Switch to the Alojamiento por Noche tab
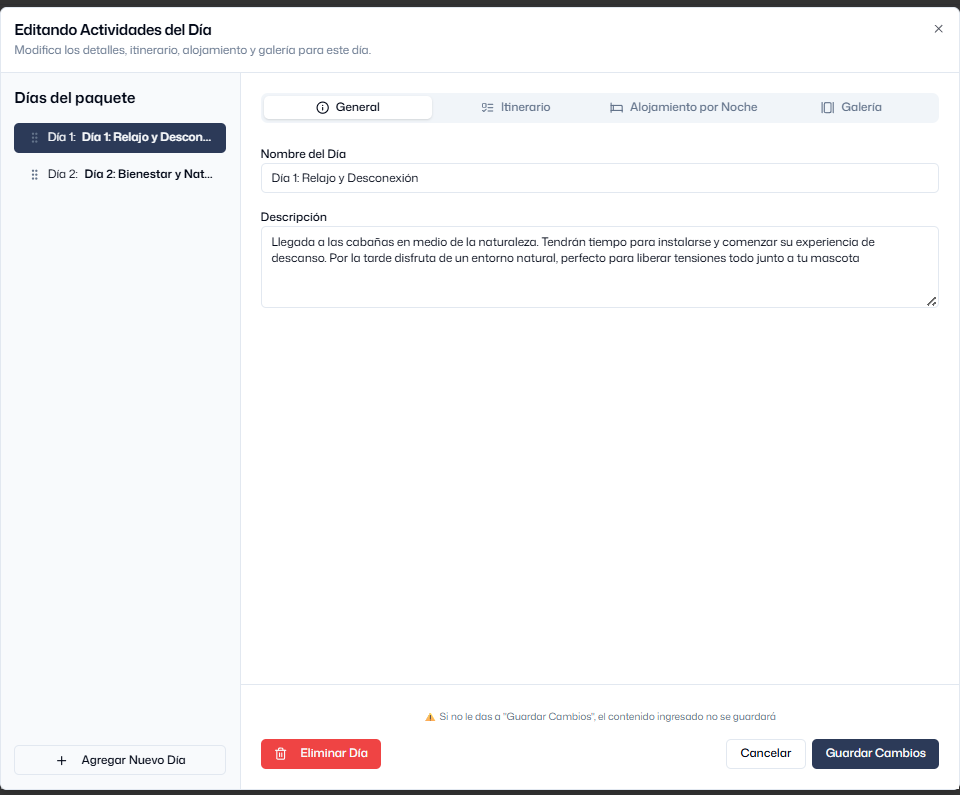Viewport: 960px width, 795px height. 684,106
